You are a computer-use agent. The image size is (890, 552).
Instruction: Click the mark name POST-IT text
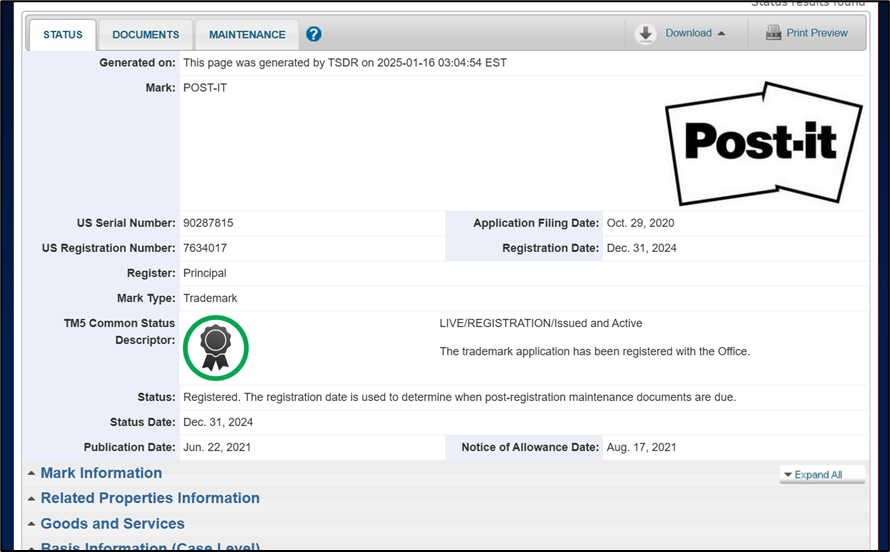[204, 88]
